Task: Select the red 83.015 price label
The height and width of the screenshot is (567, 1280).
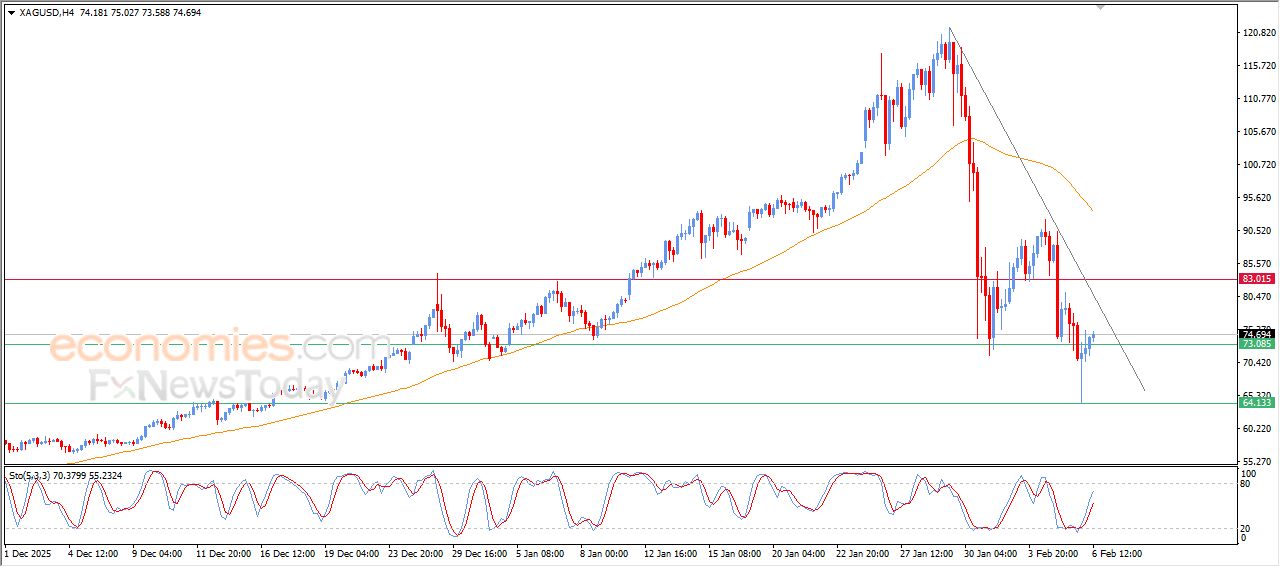Action: tap(1256, 279)
